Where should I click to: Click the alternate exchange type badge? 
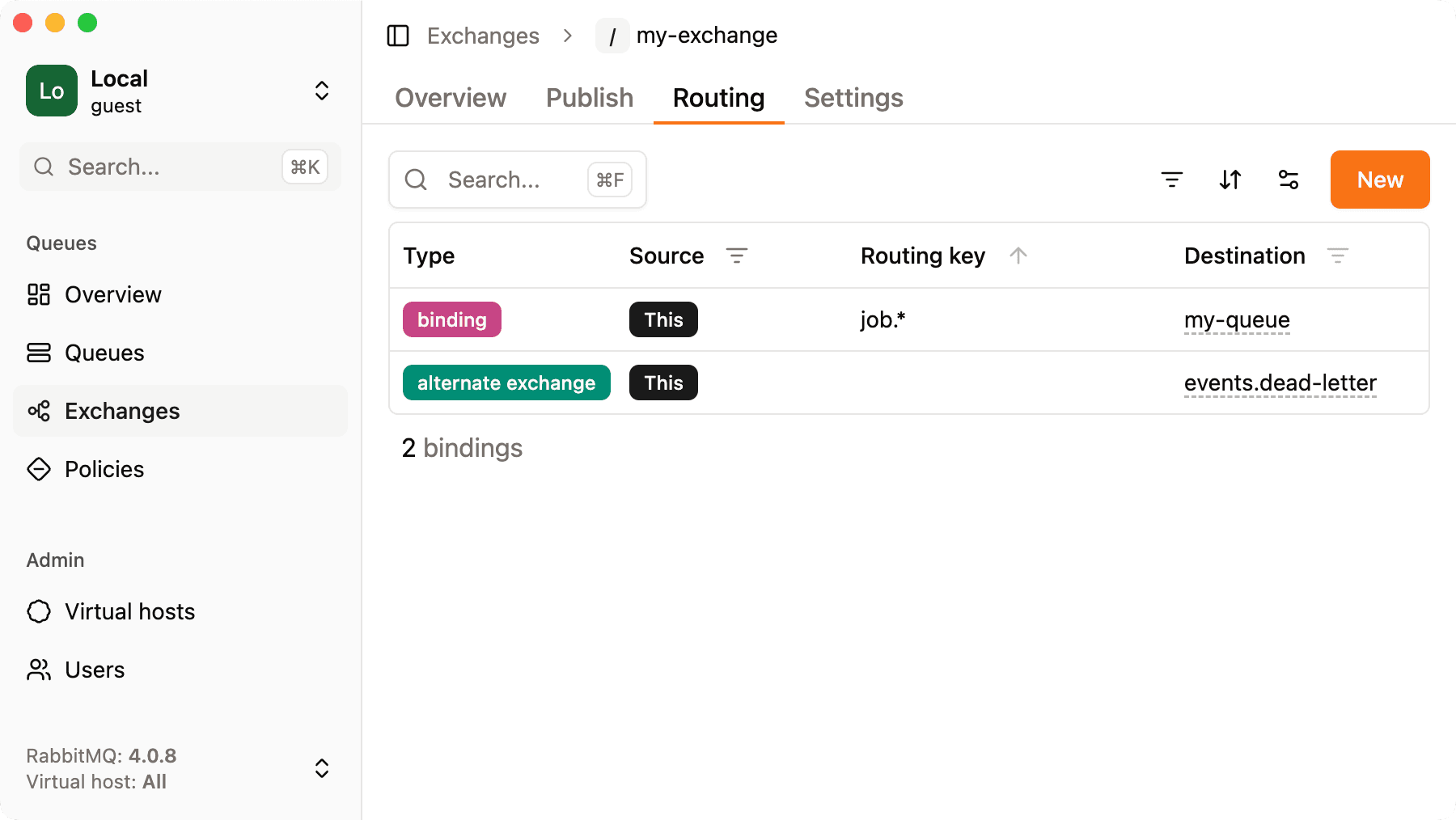click(506, 383)
